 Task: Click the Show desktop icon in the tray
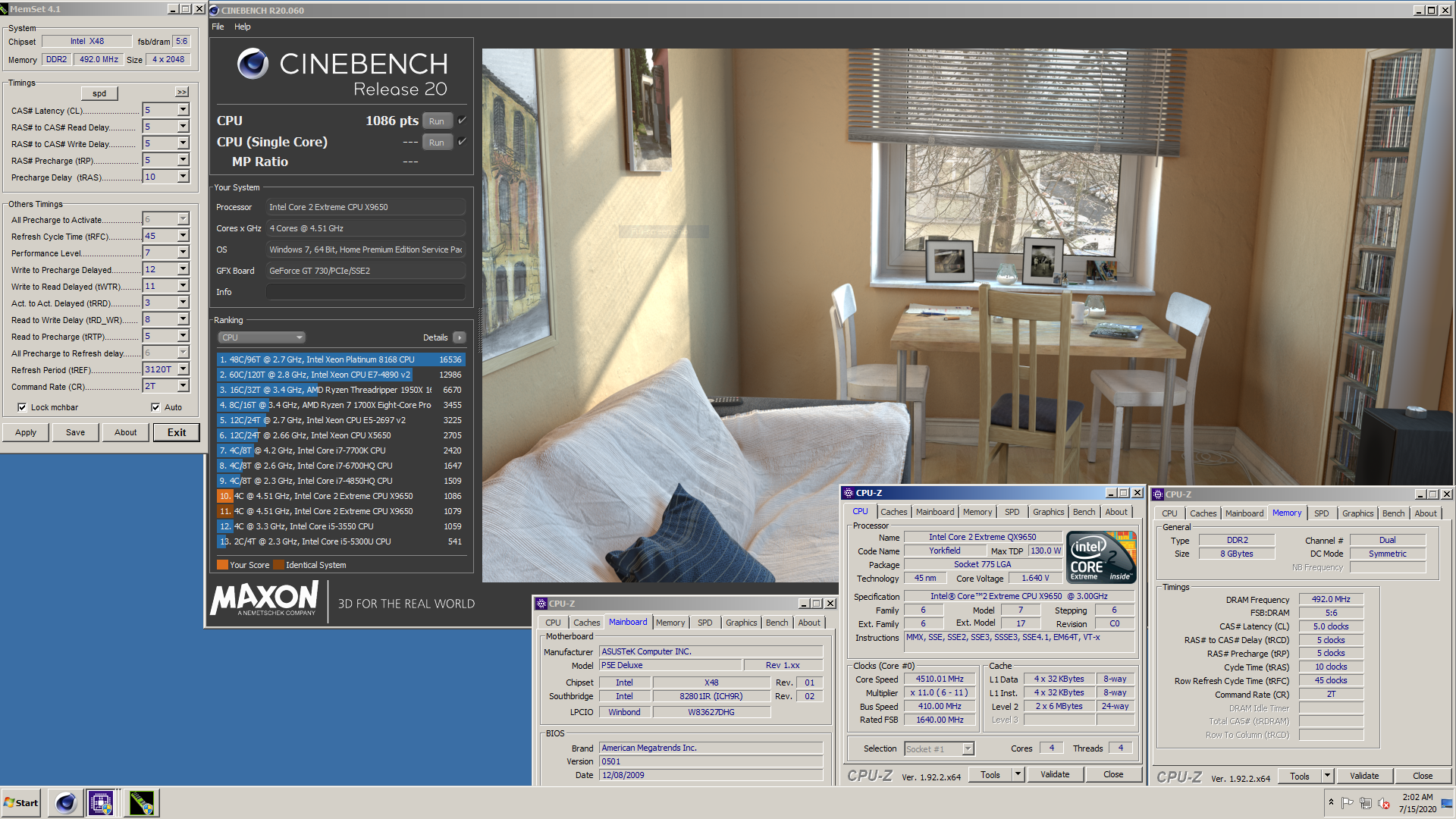pyautogui.click(x=1447, y=802)
